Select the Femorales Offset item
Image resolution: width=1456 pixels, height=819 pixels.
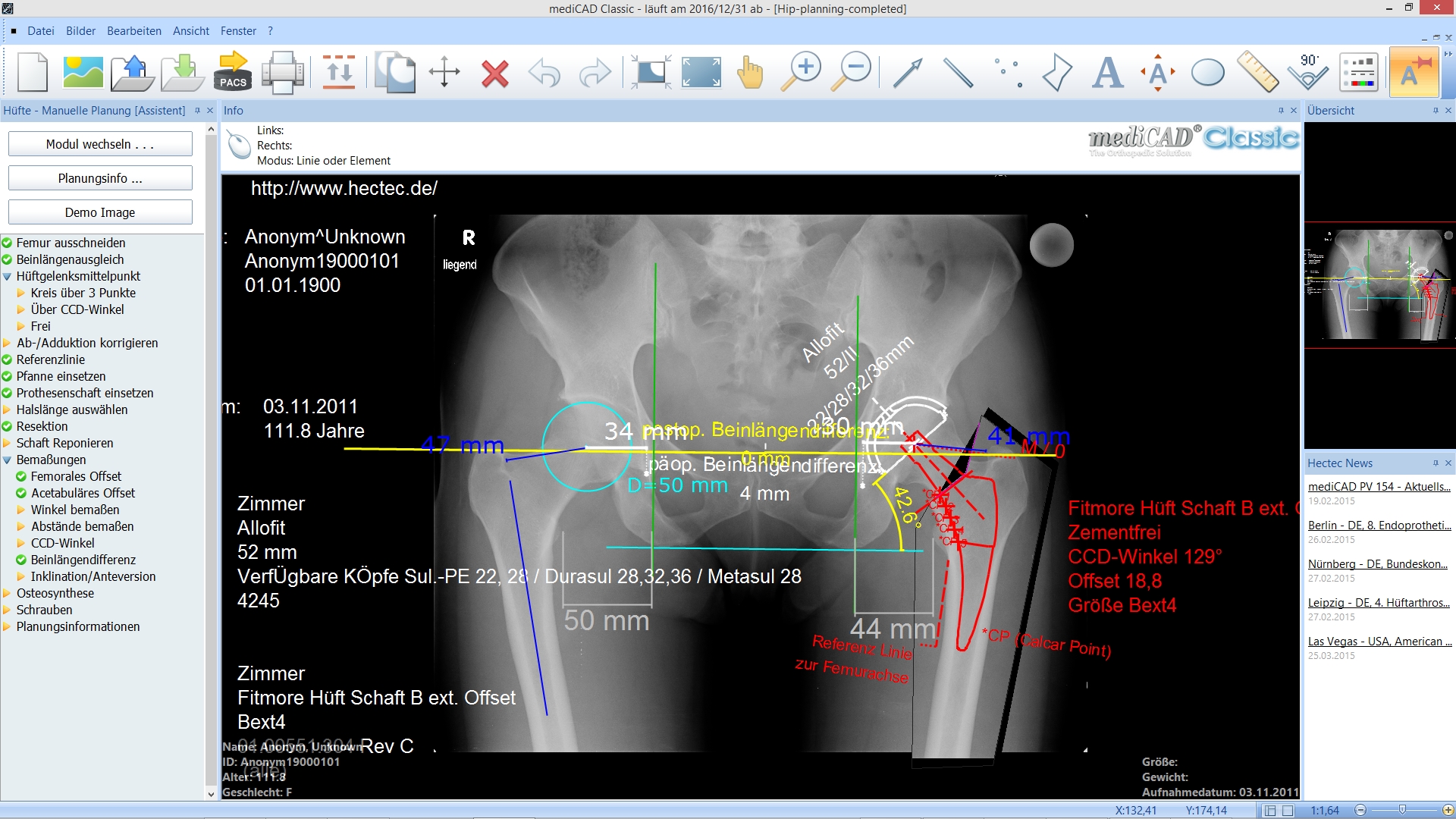point(76,477)
